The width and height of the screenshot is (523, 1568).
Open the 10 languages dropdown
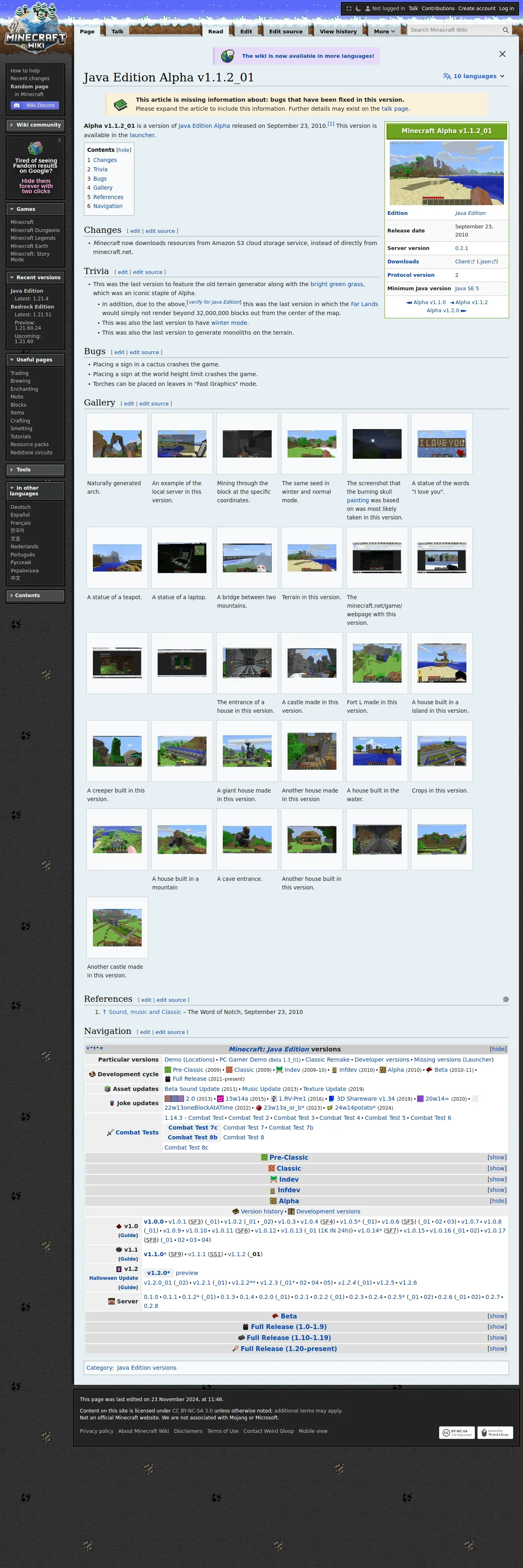click(474, 76)
